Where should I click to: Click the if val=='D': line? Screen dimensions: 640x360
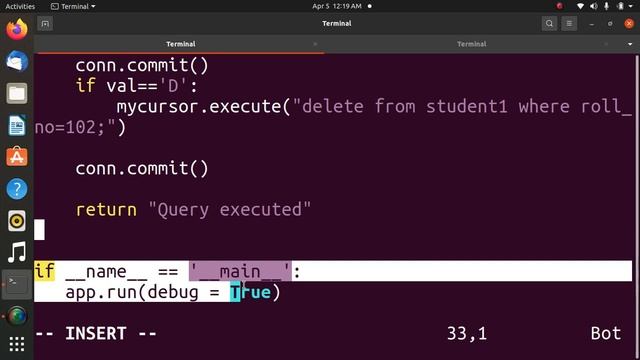(137, 86)
